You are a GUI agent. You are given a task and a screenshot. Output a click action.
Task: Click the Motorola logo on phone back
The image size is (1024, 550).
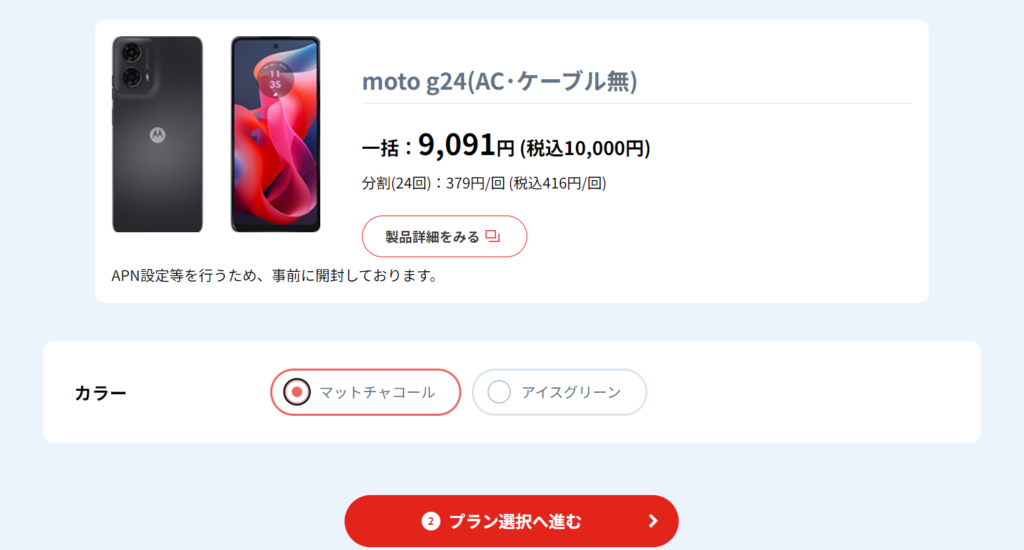click(x=157, y=135)
